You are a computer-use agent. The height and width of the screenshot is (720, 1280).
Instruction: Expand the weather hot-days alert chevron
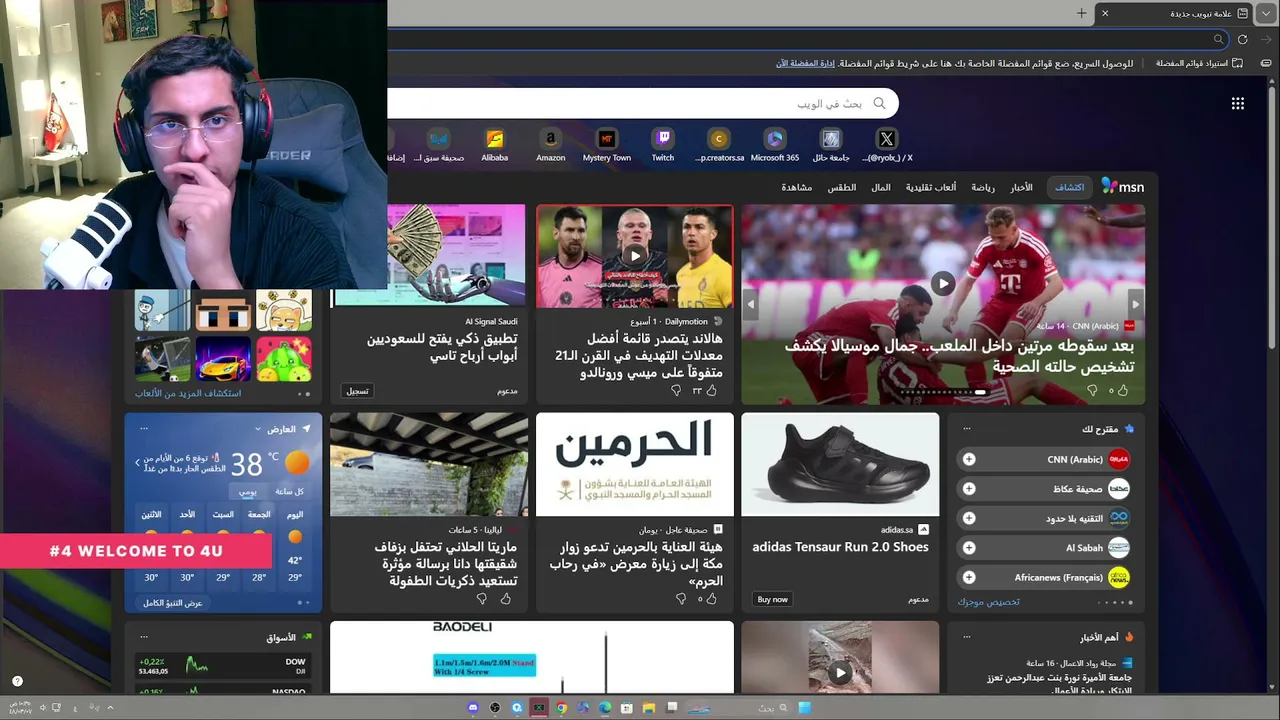coord(137,463)
